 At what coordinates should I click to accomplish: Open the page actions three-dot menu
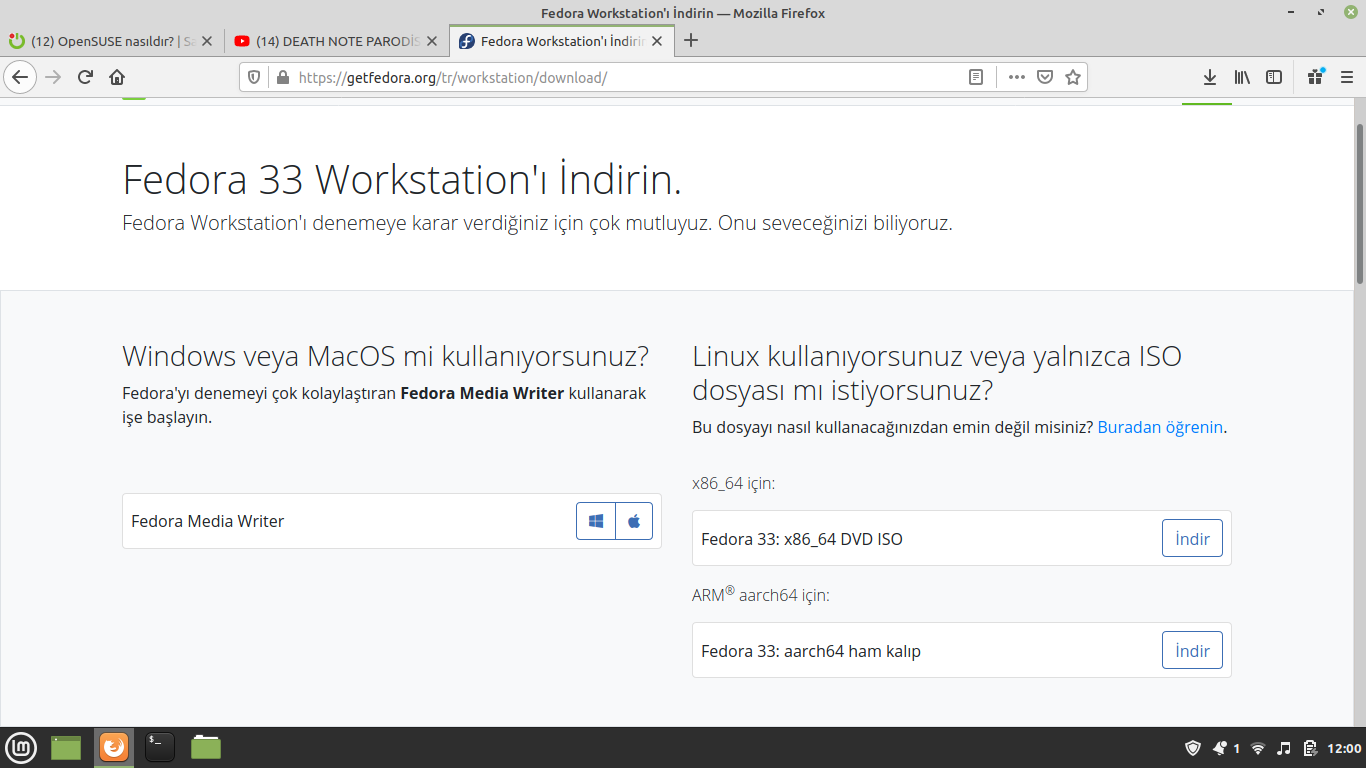pyautogui.click(x=1017, y=77)
